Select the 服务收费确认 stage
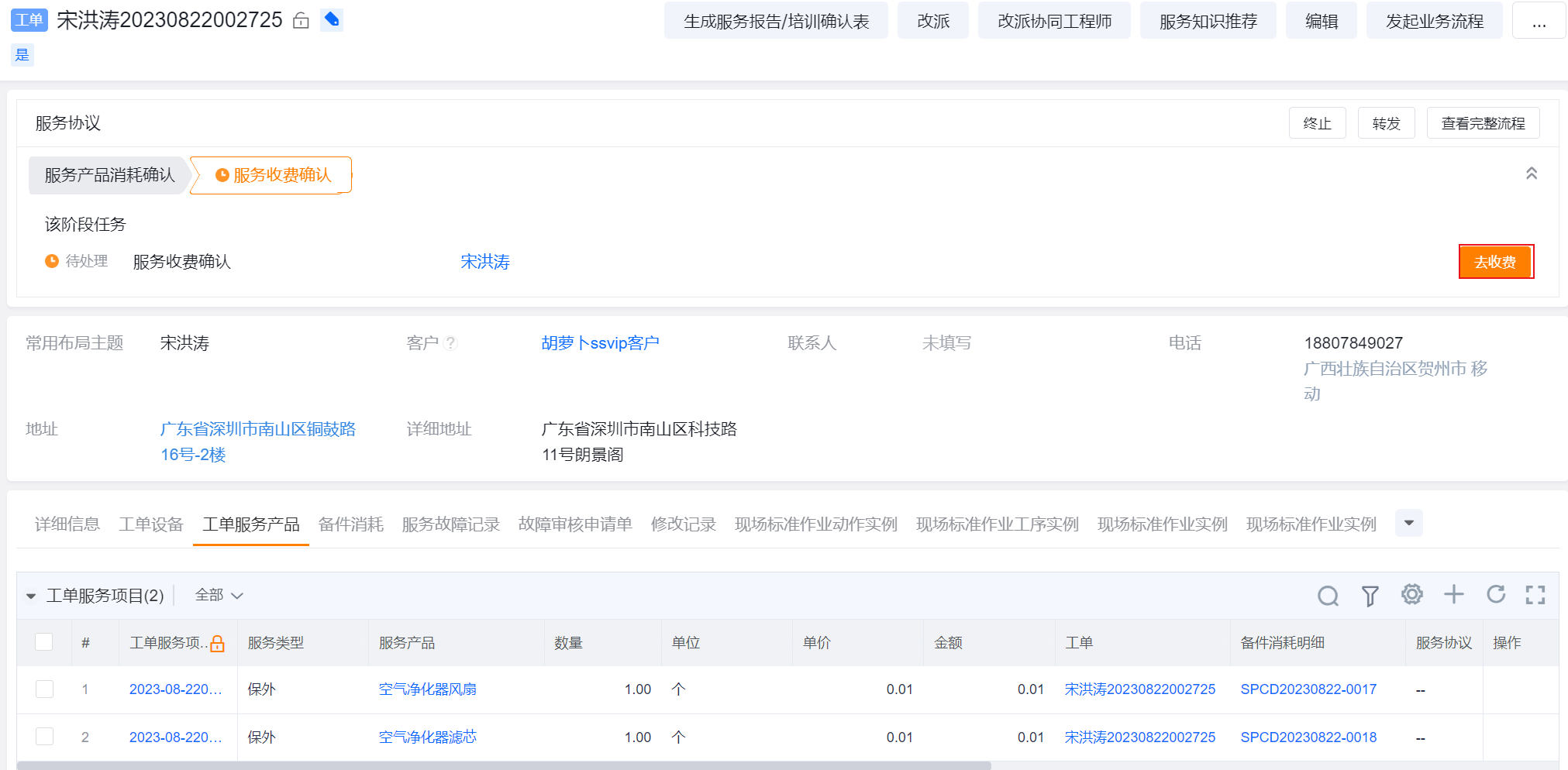This screenshot has height=770, width=1568. pyautogui.click(x=272, y=175)
